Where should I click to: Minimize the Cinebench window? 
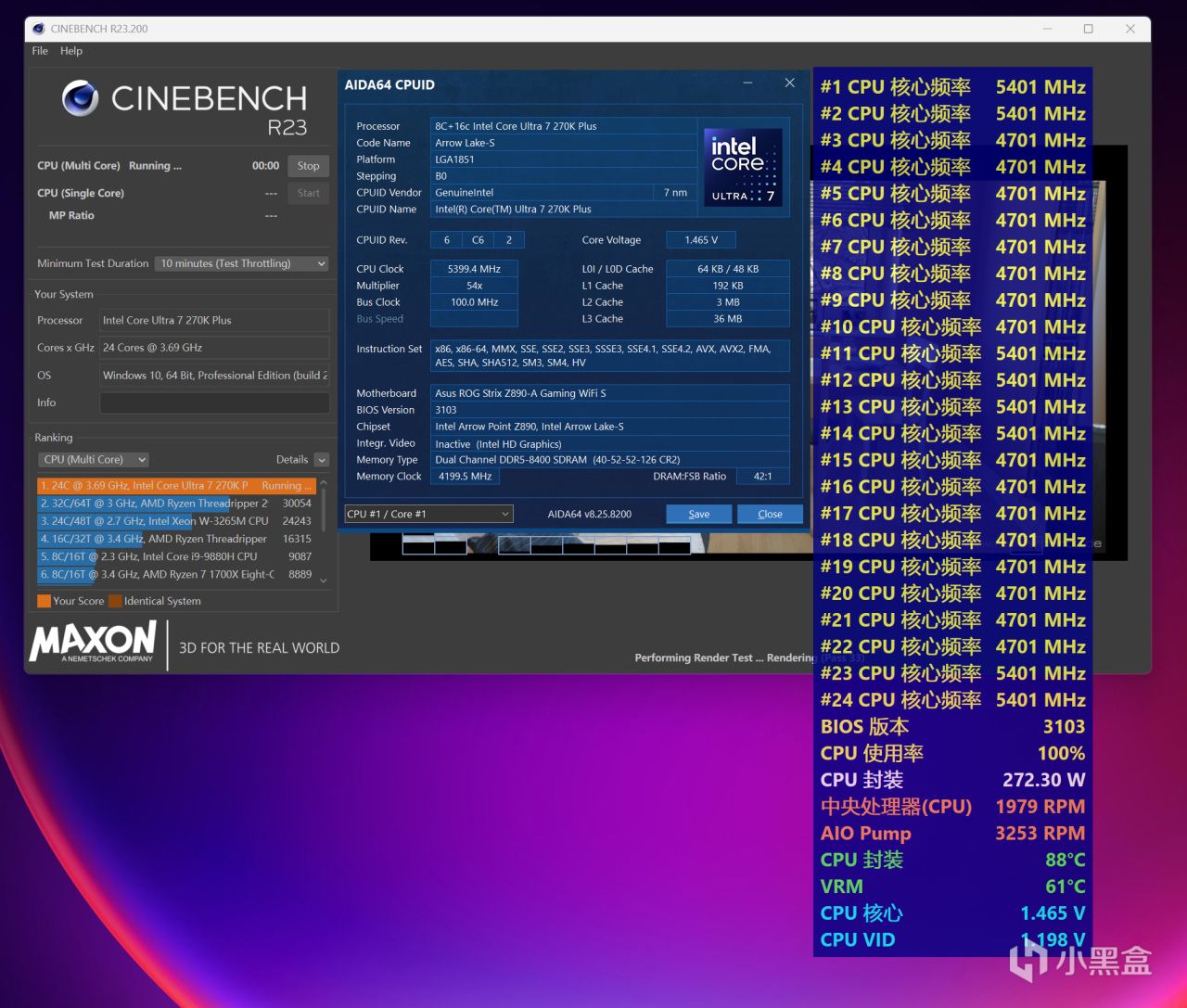[x=1047, y=29]
